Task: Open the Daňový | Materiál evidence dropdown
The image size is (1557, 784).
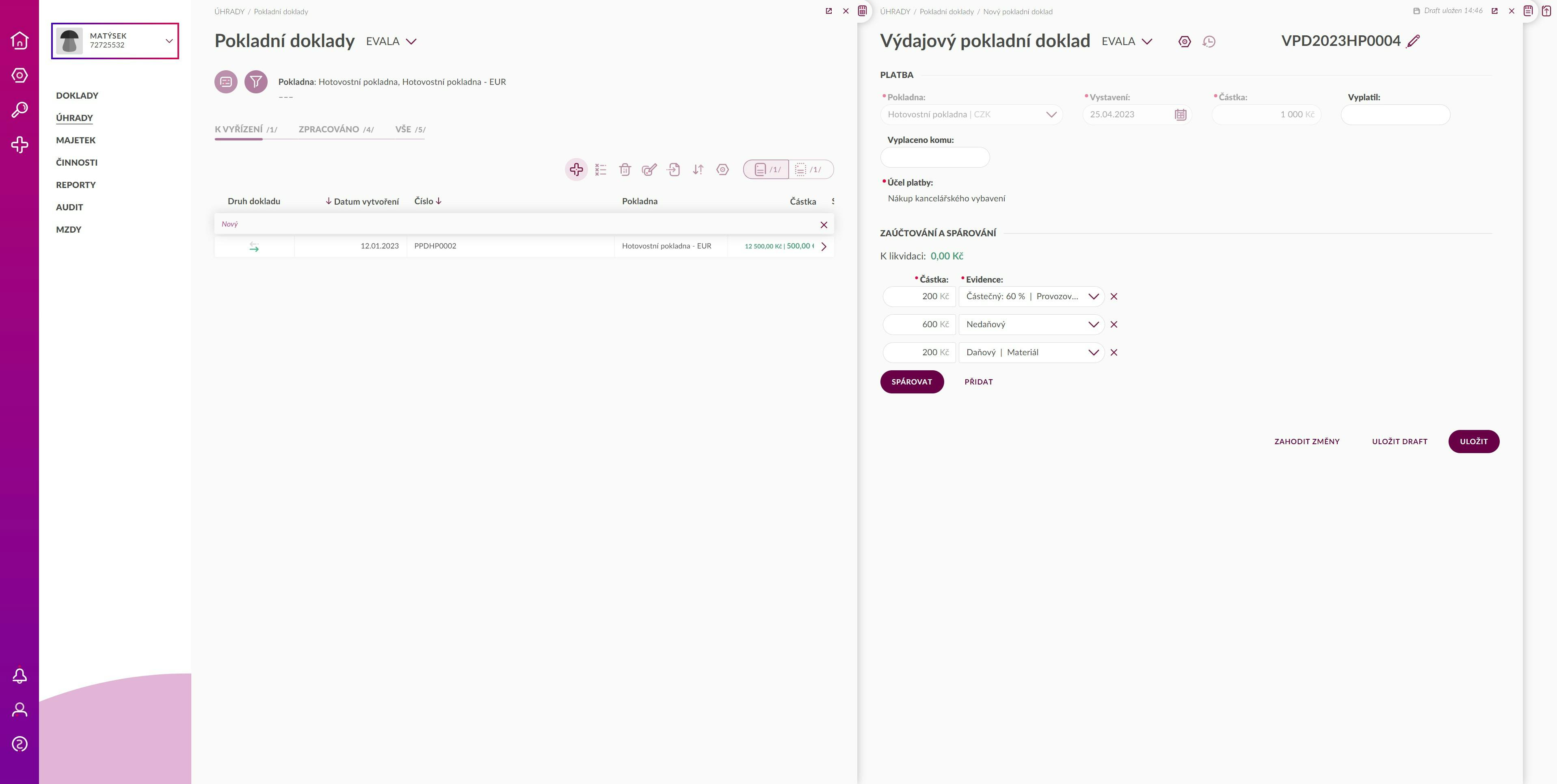Action: pos(1031,352)
